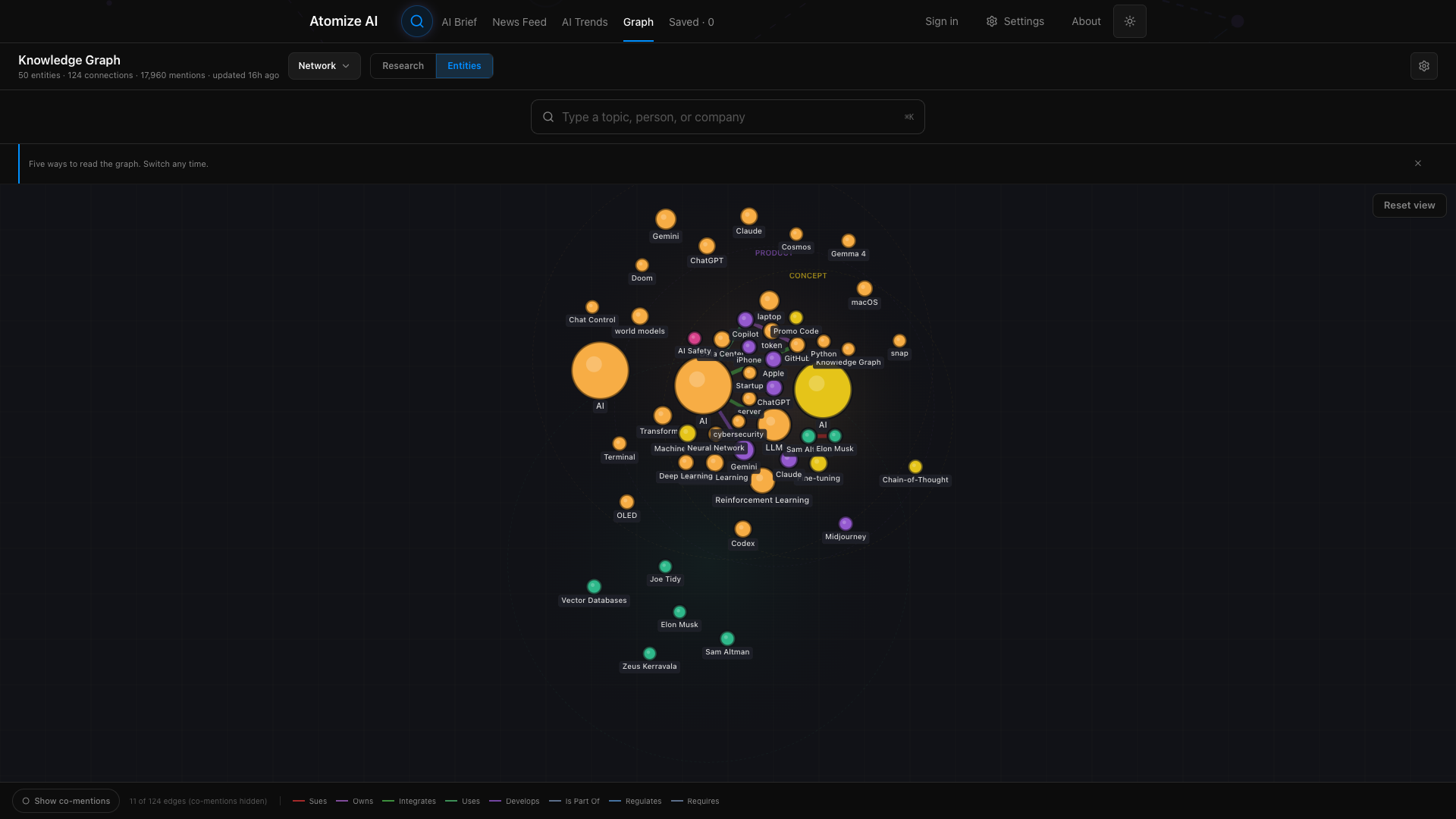This screenshot has width=1456, height=819.
Task: Select the Entities view toggle
Action: (x=464, y=66)
